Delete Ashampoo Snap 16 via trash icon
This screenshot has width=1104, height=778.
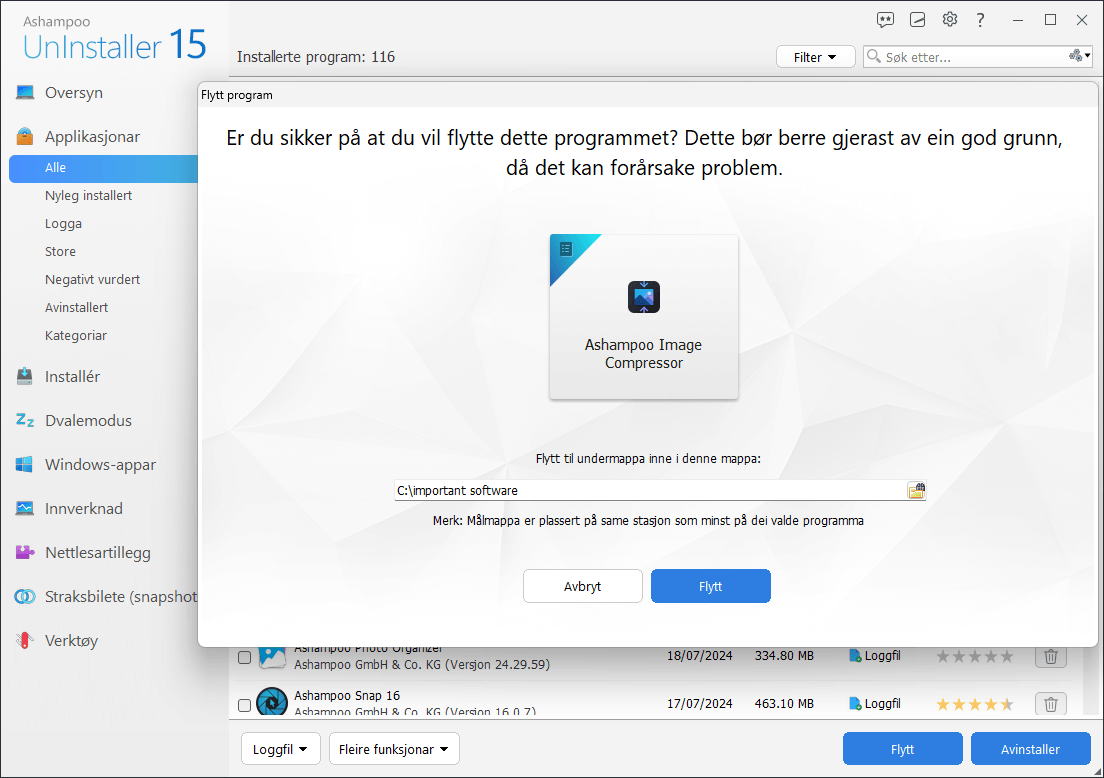click(x=1050, y=703)
